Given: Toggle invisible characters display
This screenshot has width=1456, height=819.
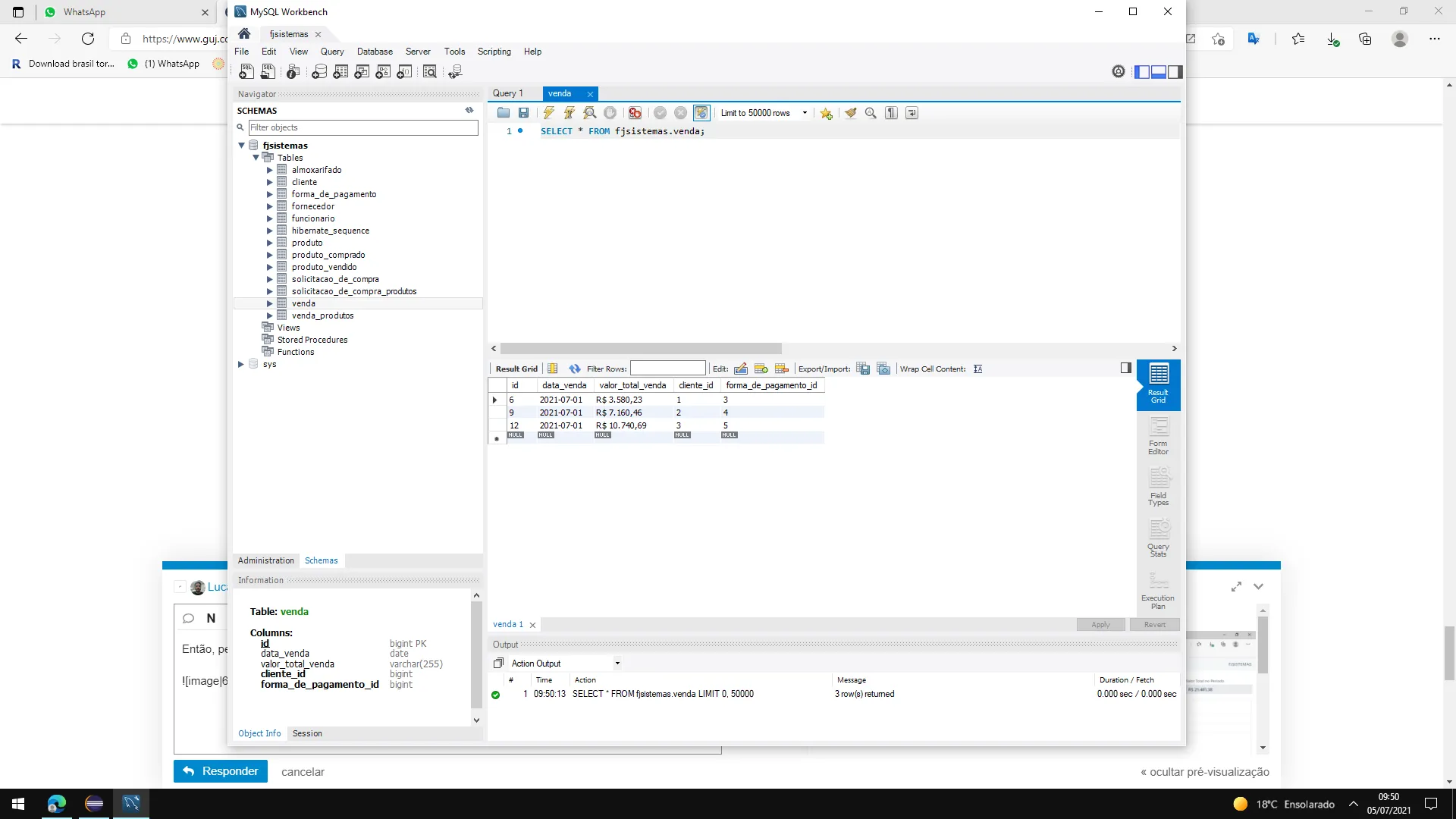Looking at the screenshot, I should coord(892,113).
